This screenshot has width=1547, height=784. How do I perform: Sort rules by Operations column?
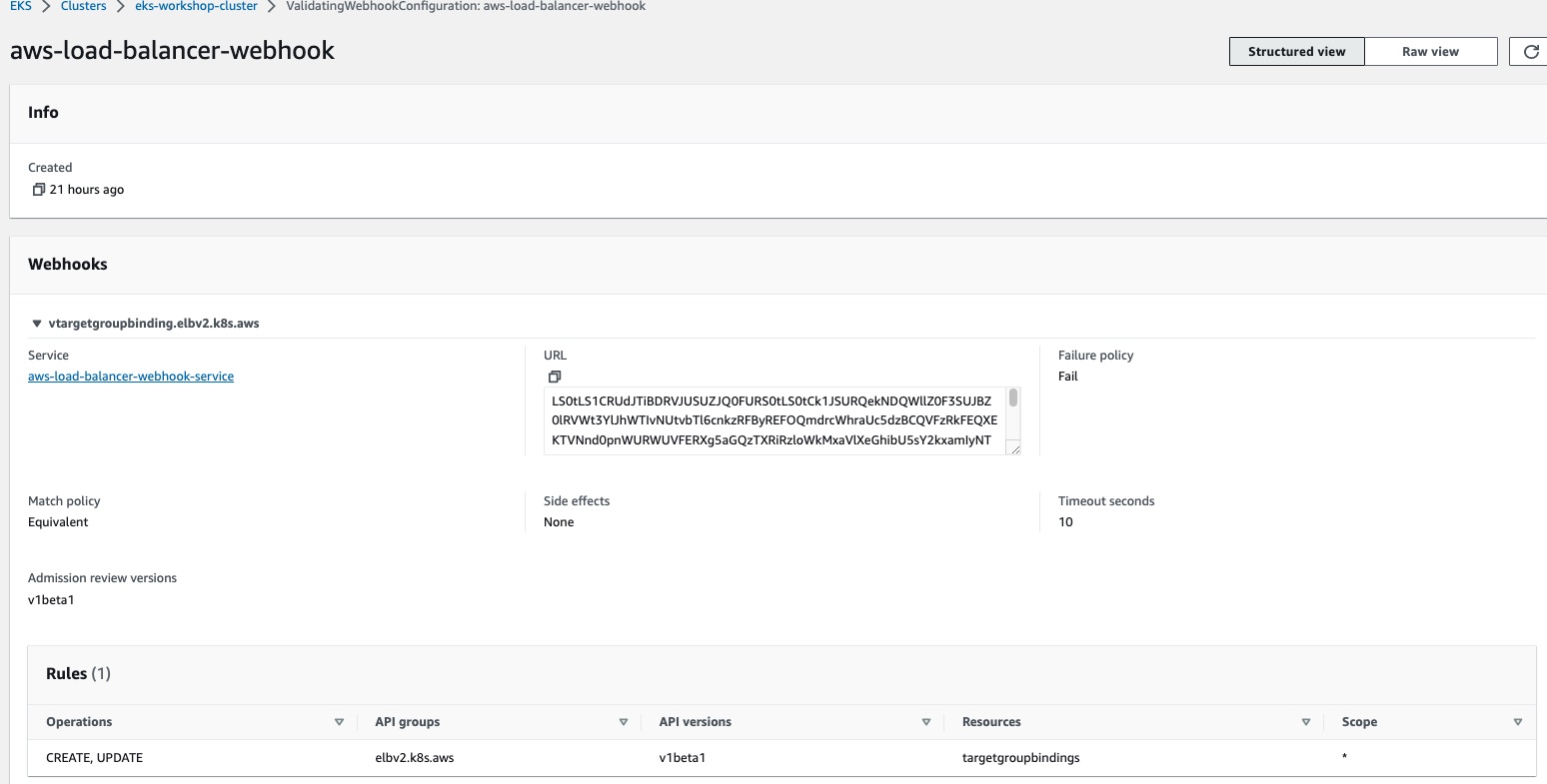[x=339, y=722]
